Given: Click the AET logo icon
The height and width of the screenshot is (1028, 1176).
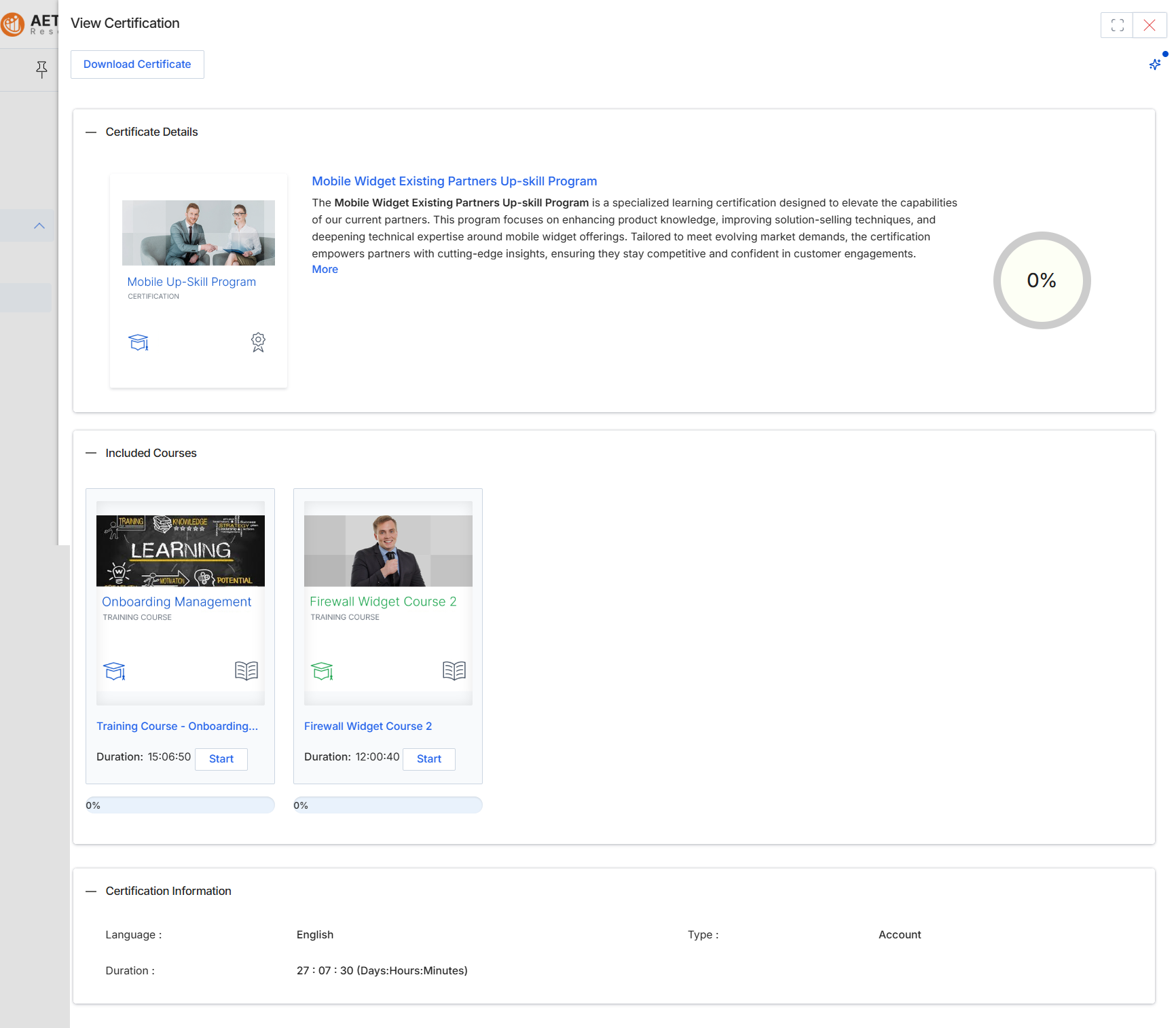Looking at the screenshot, I should point(13,24).
